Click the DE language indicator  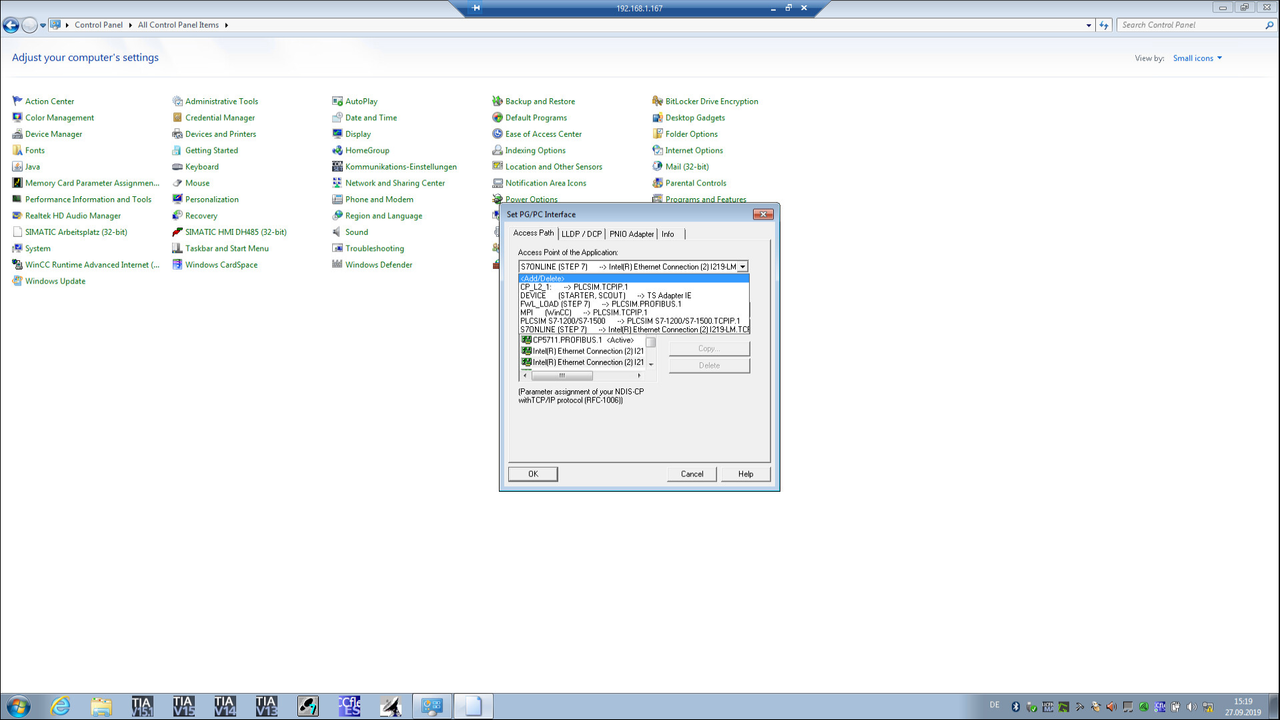994,705
